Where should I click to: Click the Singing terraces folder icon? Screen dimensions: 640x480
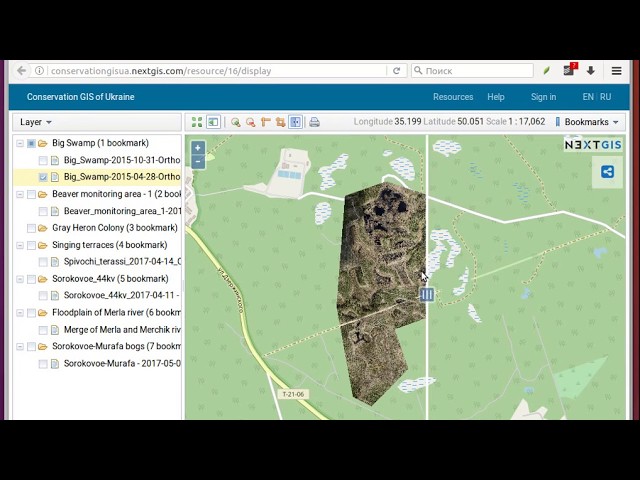(42, 245)
